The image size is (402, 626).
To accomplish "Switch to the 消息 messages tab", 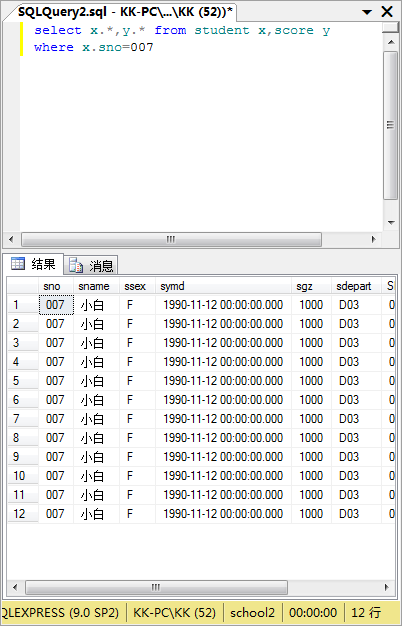I will [91, 265].
